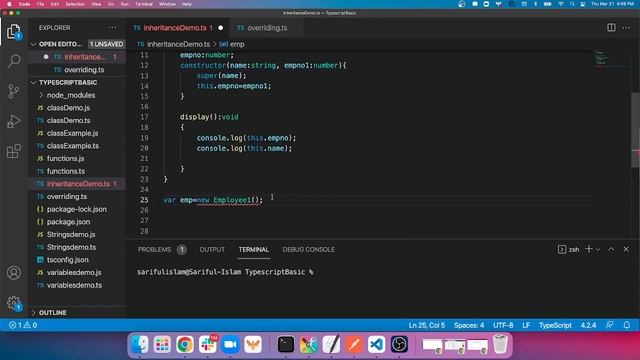
Task: Open Explorer panel ellipsis menu
Action: pos(112,28)
